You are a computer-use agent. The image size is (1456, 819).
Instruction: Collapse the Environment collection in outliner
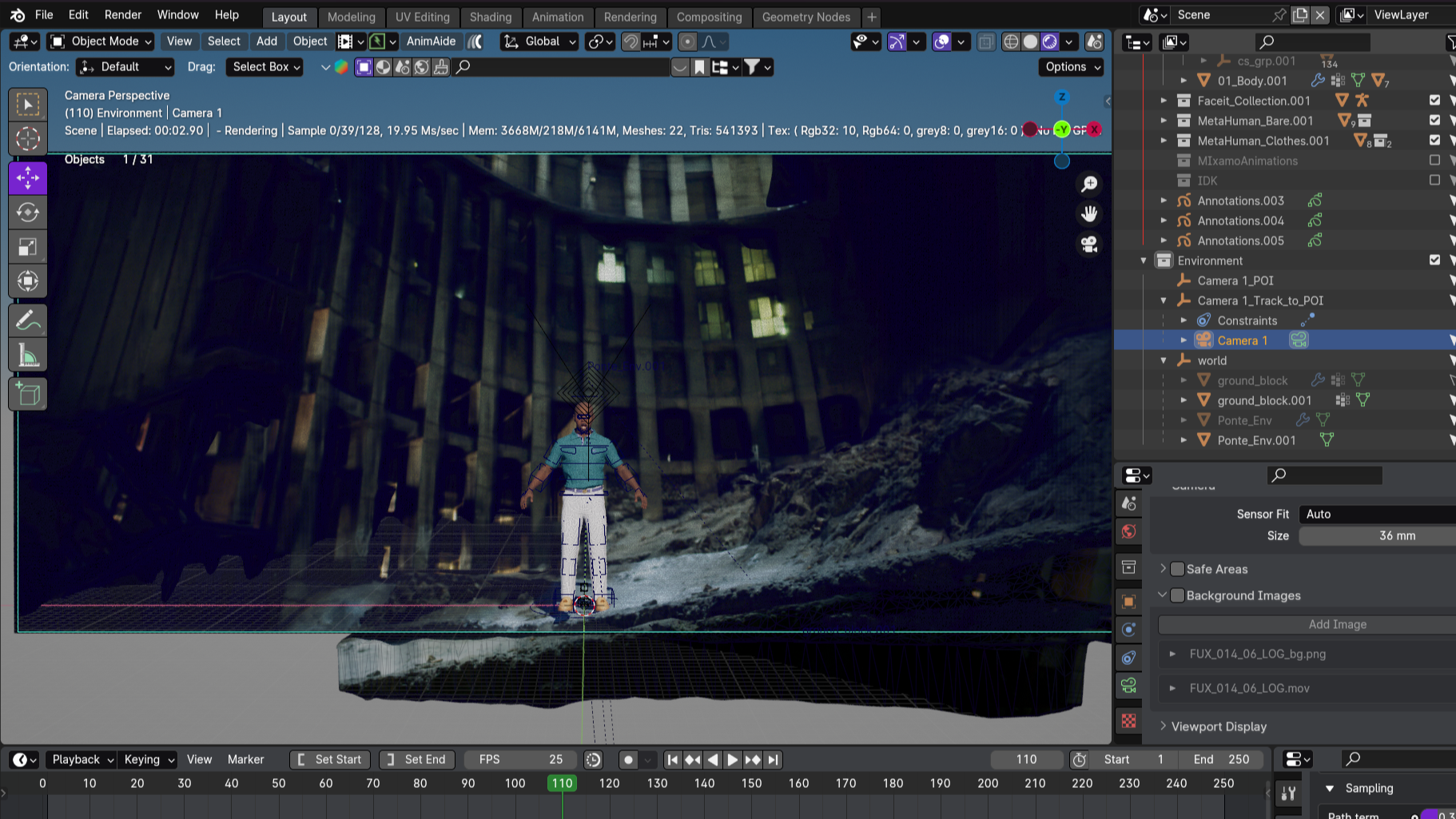click(x=1144, y=260)
